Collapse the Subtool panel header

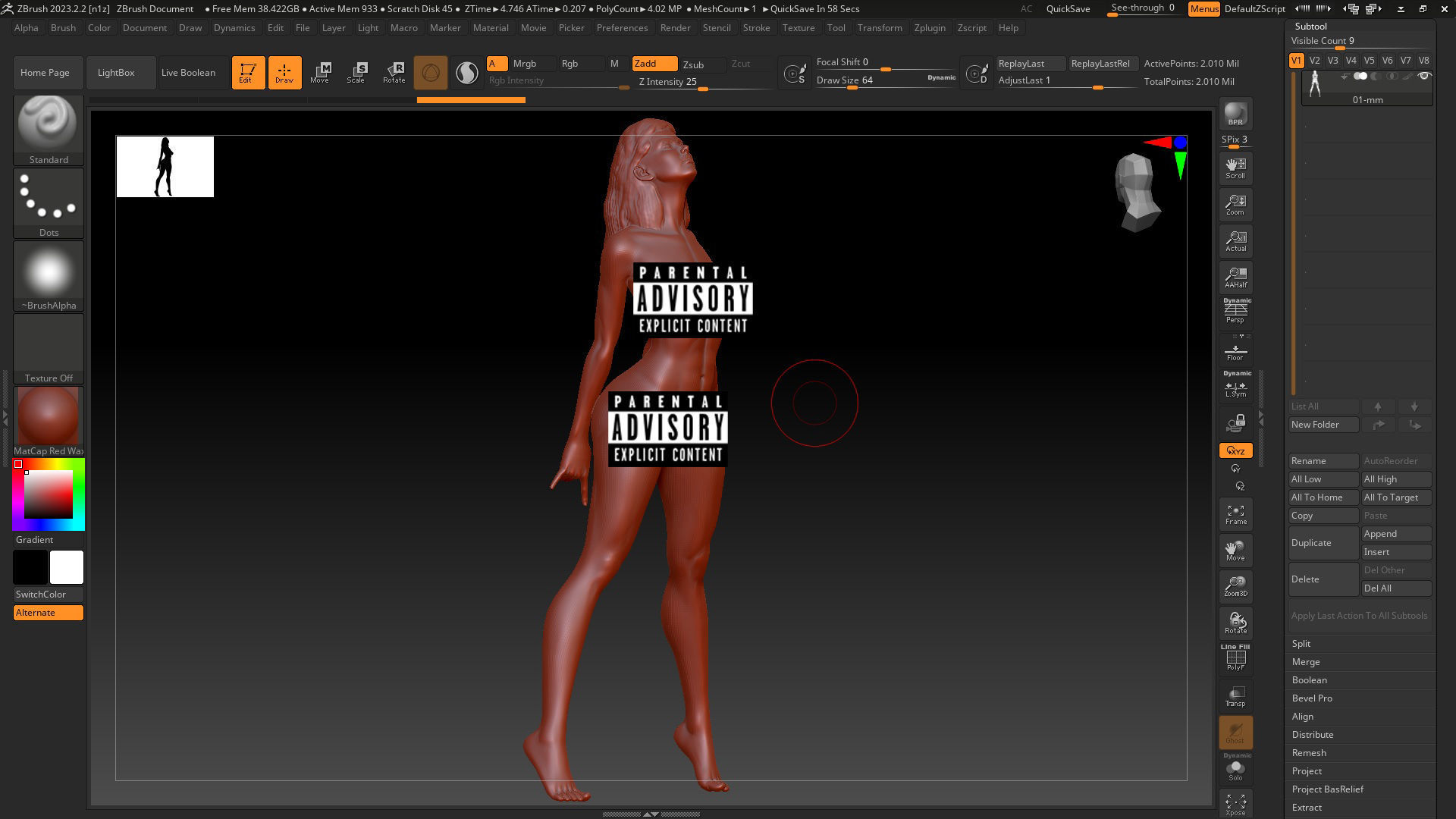click(1310, 26)
